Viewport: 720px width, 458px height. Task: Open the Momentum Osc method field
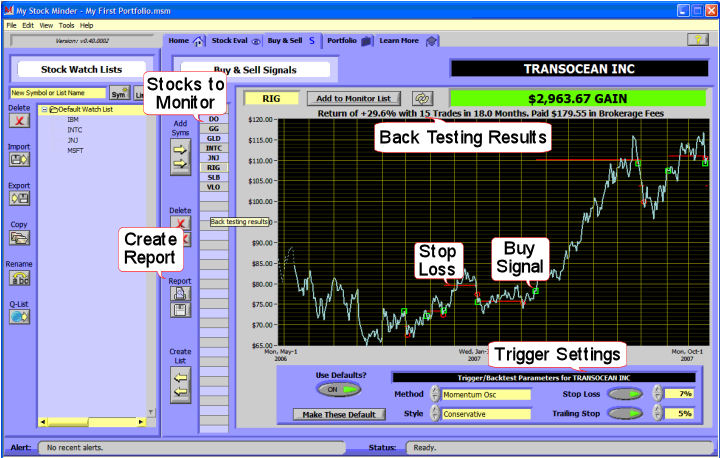486,395
